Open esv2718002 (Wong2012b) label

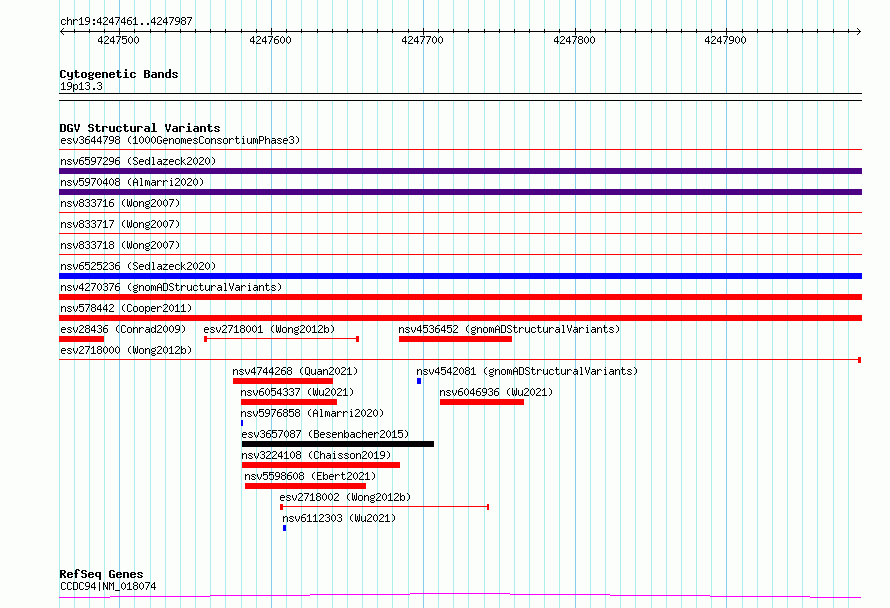345,497
